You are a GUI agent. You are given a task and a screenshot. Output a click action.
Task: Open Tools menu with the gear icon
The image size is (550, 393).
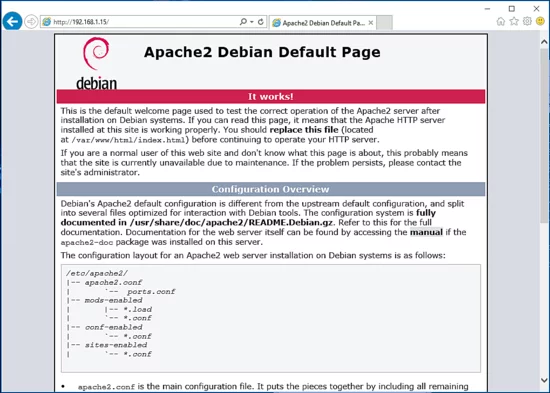click(527, 21)
